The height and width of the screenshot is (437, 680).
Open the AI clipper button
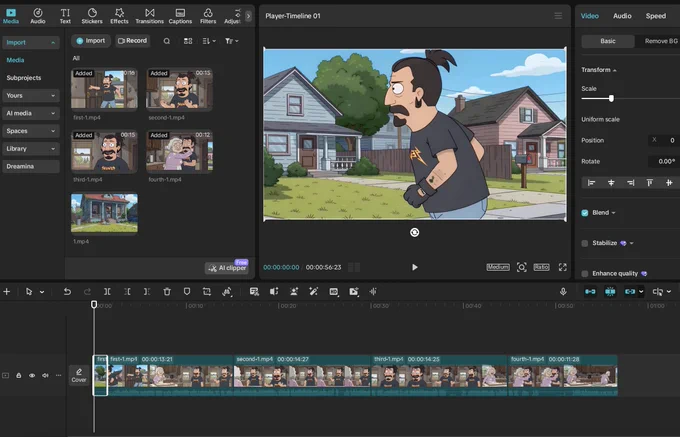click(227, 268)
